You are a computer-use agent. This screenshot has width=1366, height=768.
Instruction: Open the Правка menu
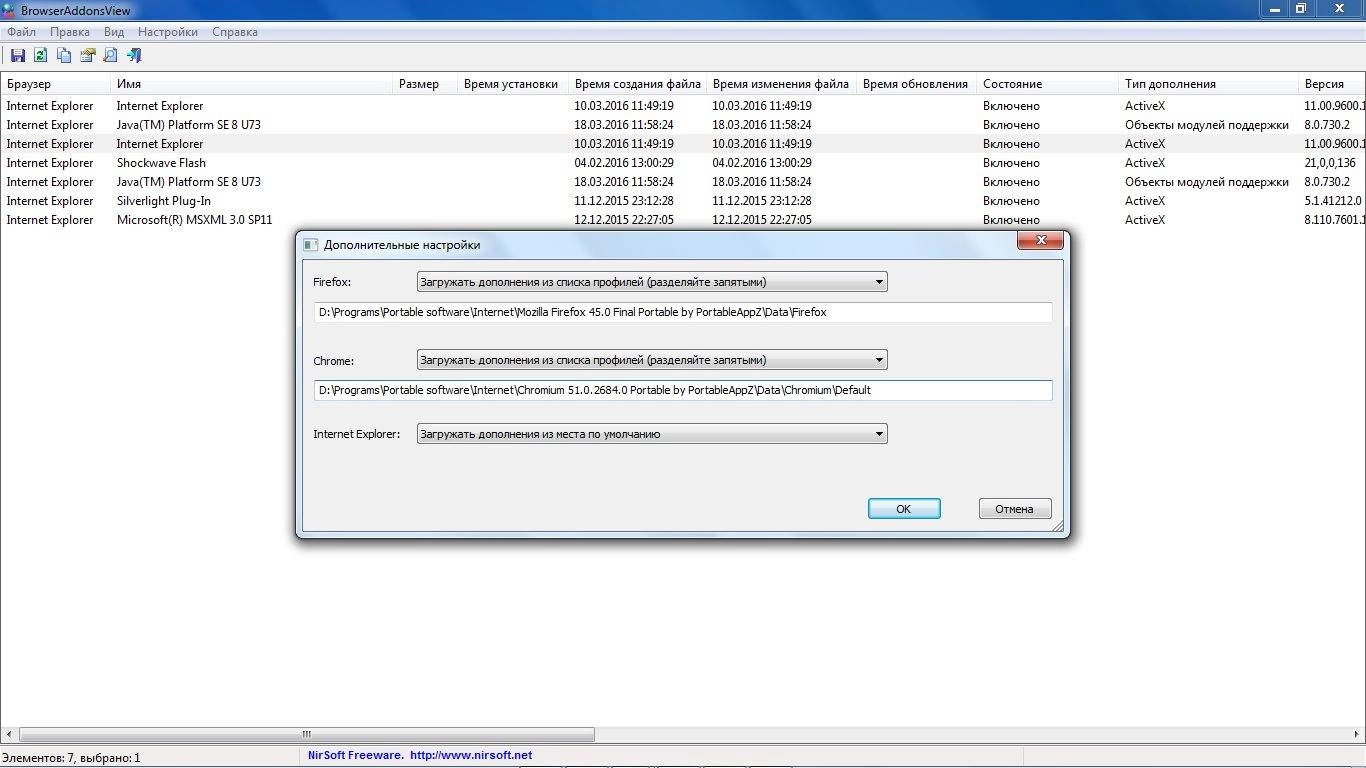(70, 32)
